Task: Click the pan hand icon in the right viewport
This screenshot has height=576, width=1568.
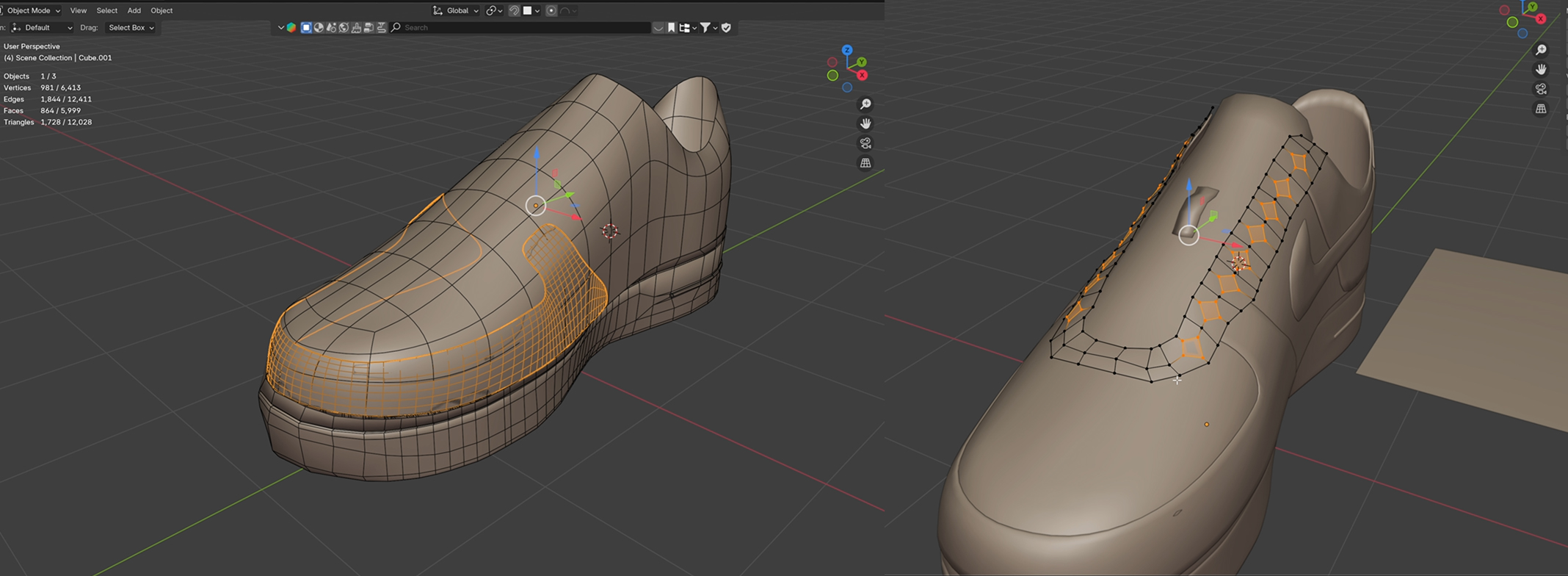Action: pos(1541,69)
